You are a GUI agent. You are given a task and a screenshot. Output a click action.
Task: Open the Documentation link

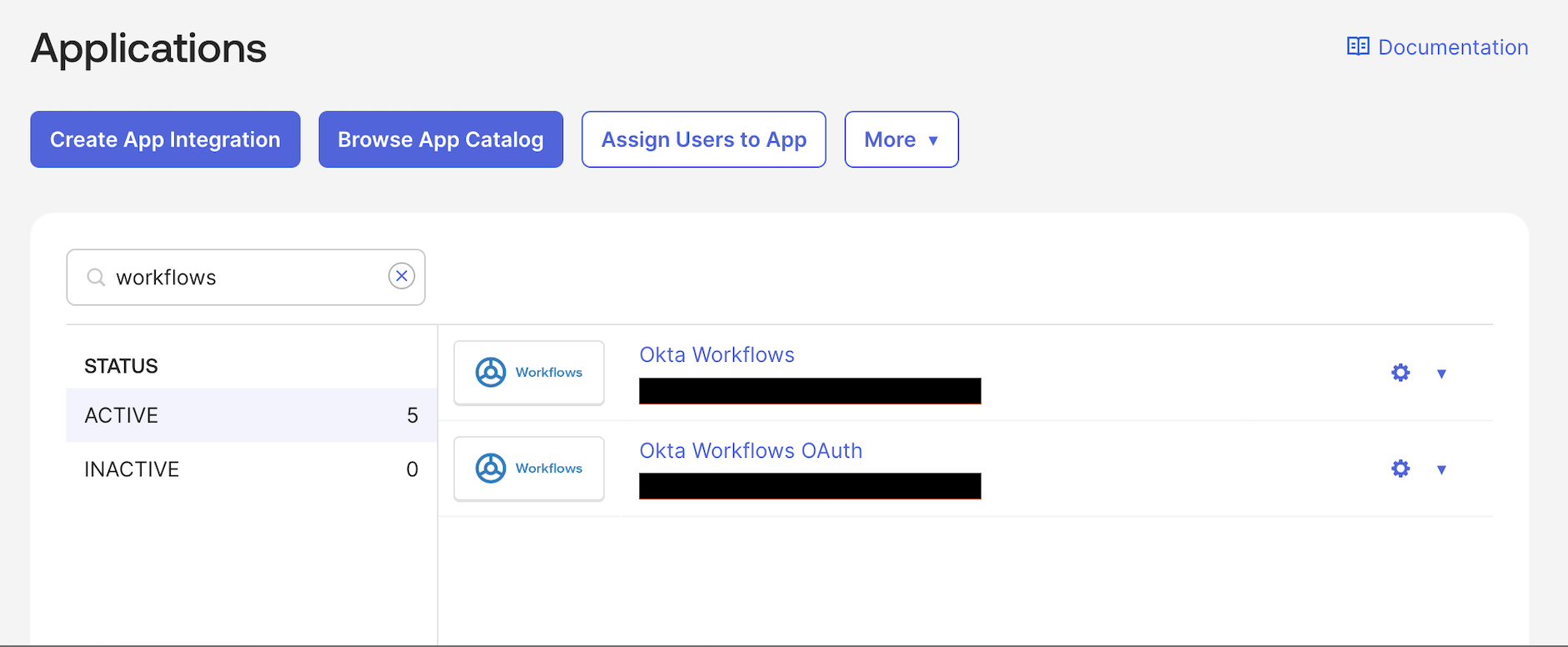click(1437, 47)
